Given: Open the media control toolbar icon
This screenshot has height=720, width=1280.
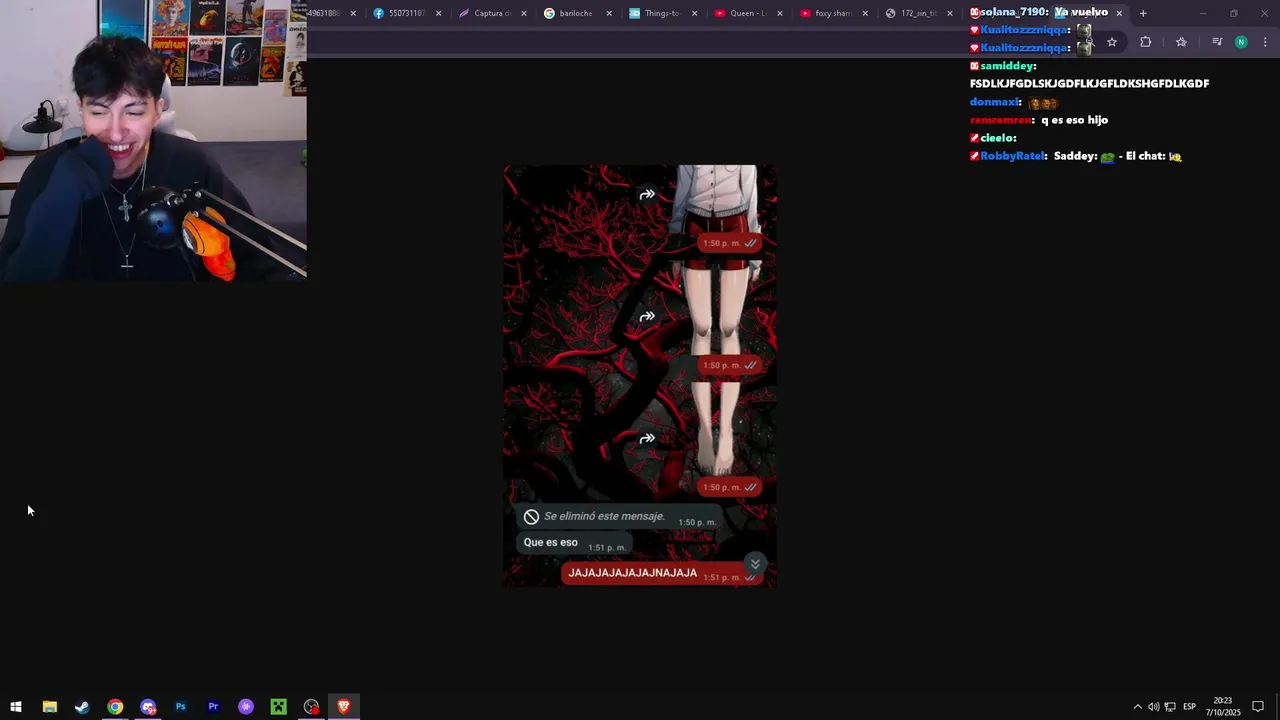Looking at the screenshot, I should (x=1216, y=42).
